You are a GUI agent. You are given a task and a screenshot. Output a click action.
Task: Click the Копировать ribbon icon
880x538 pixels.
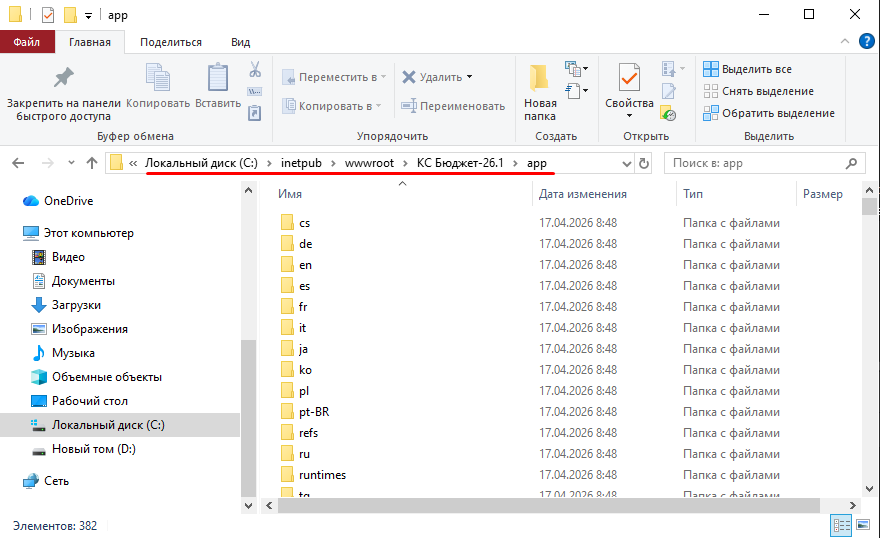158,77
